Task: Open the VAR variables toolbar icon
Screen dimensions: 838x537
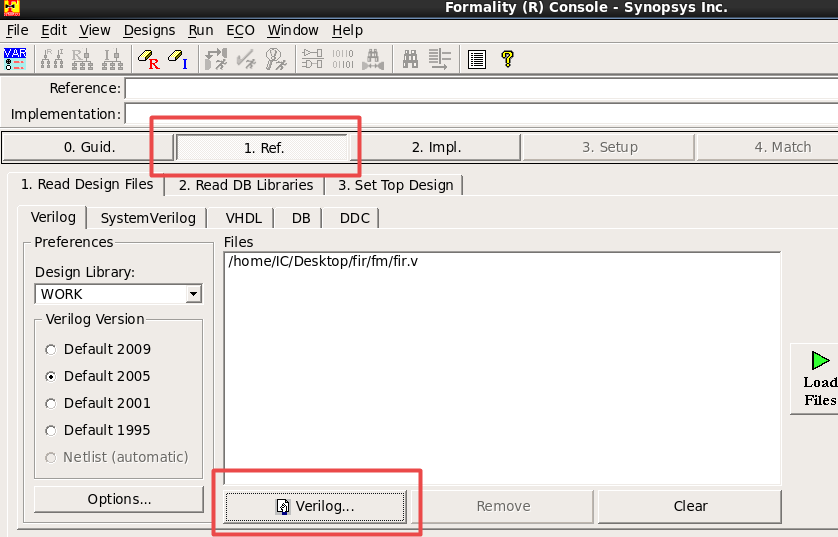Action: click(15, 59)
